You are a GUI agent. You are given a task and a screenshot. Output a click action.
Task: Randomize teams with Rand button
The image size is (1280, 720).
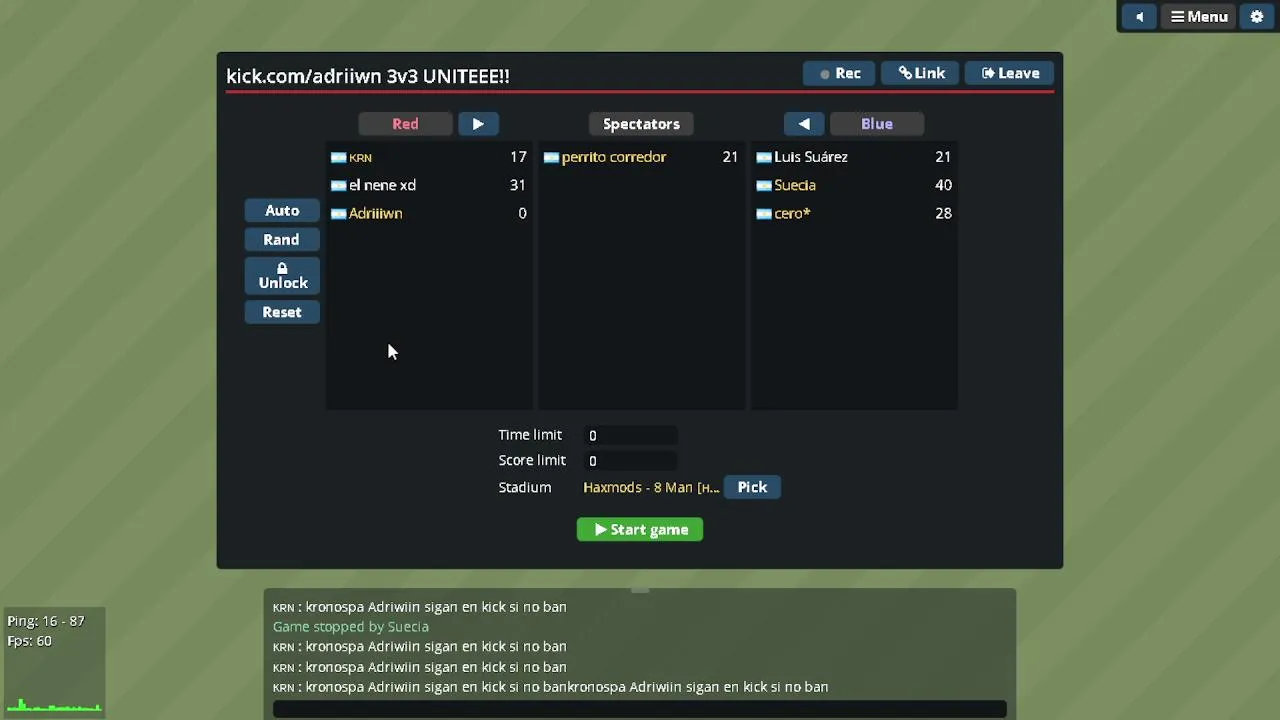[282, 239]
